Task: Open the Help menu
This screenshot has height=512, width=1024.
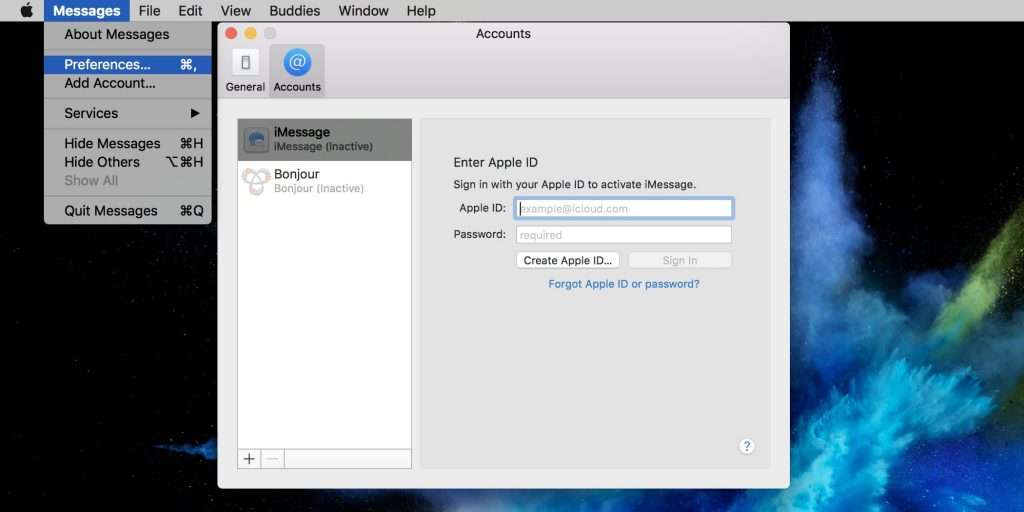Action: (x=421, y=10)
